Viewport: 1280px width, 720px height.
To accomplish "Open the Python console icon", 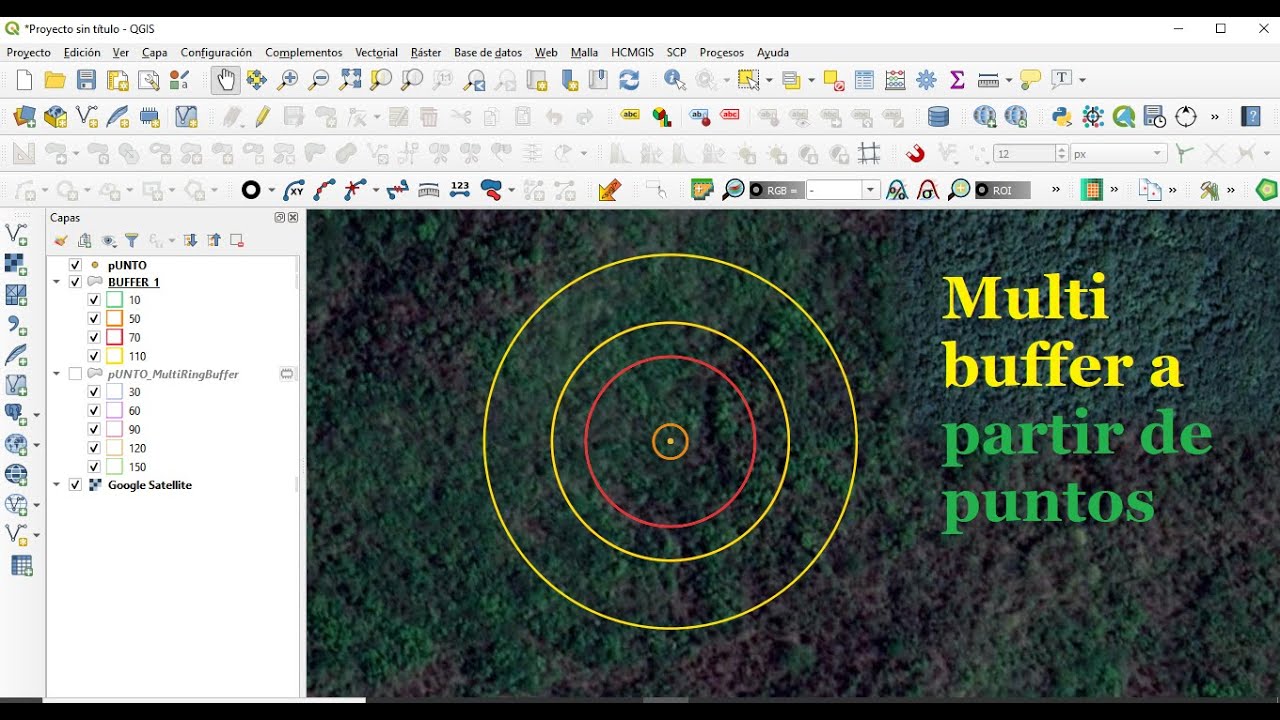I will 1062,117.
